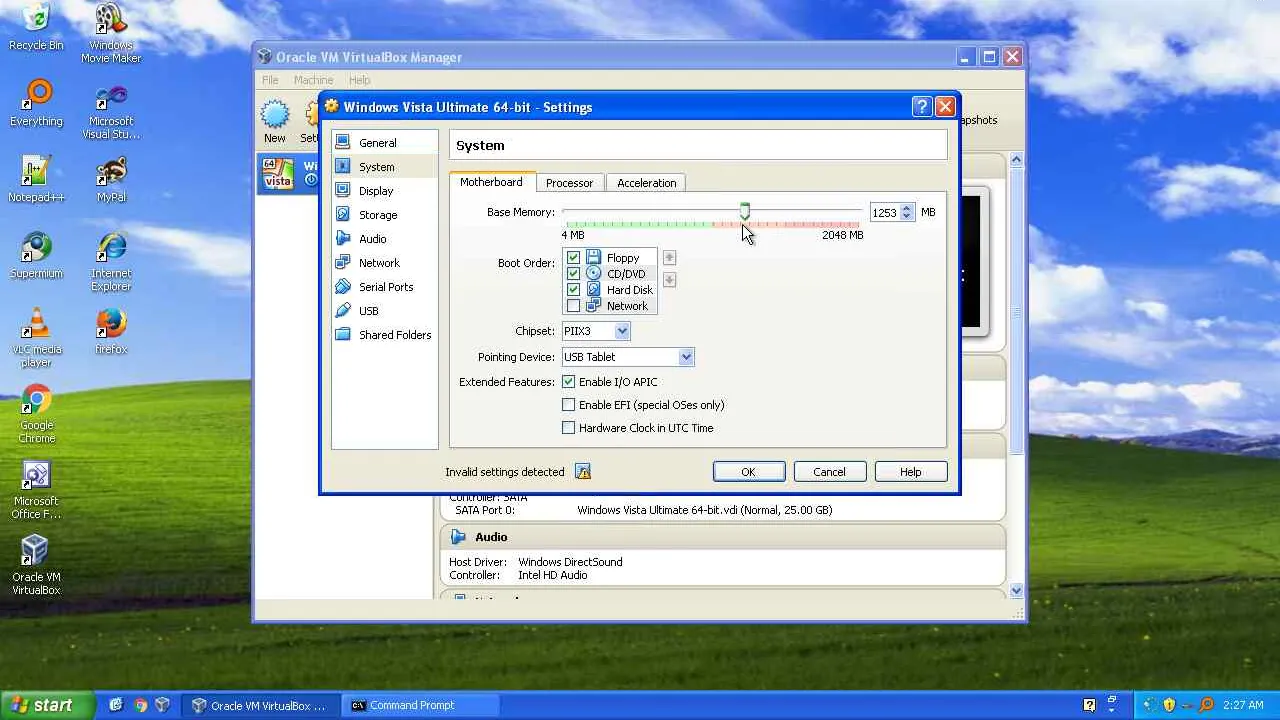Open the Network settings category in sidebar
Image resolution: width=1280 pixels, height=720 pixels.
coord(385,263)
